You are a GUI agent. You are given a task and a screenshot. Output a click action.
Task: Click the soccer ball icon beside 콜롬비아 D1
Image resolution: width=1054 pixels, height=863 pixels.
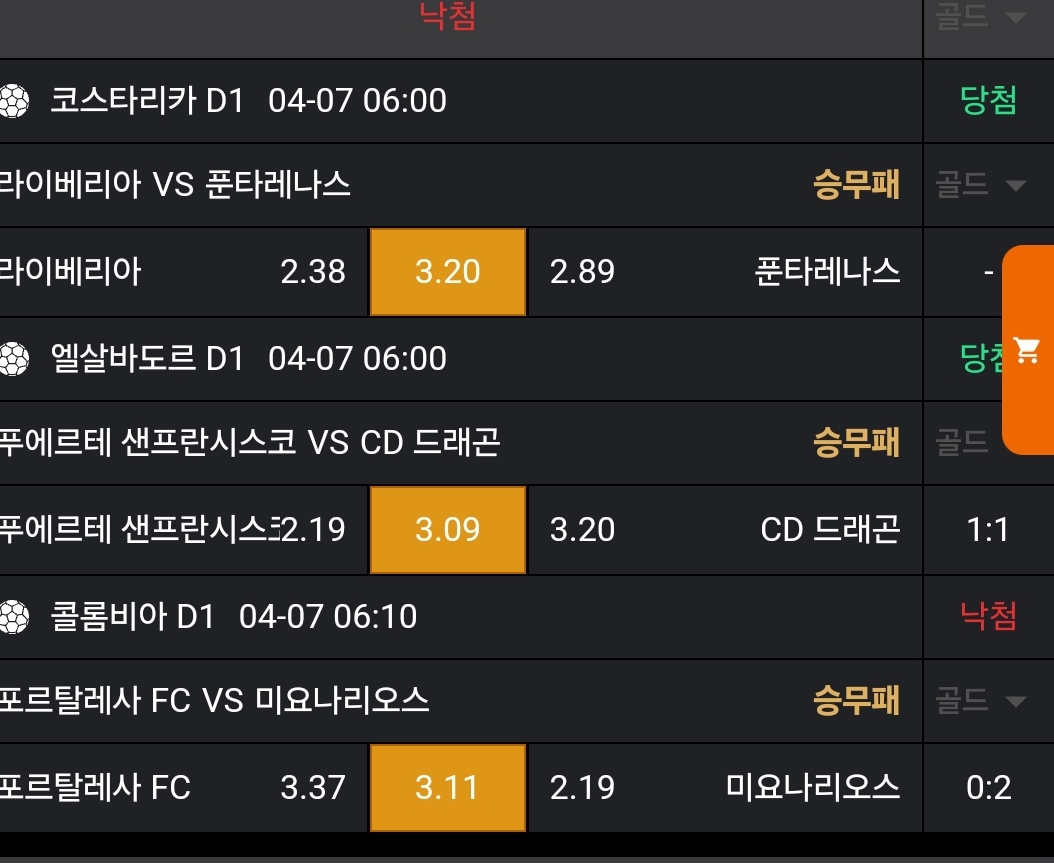pos(13,617)
